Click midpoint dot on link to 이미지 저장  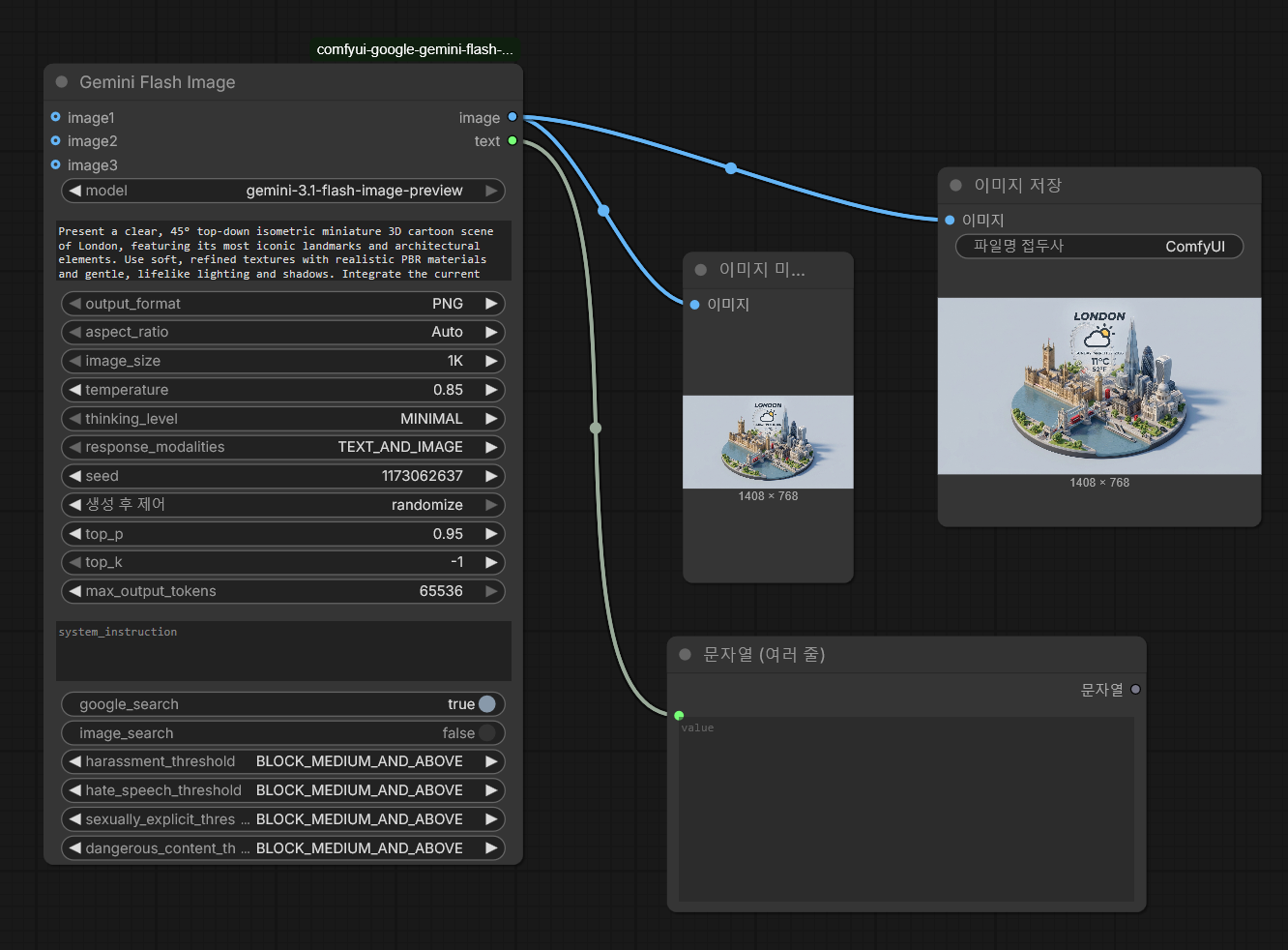[x=731, y=168]
